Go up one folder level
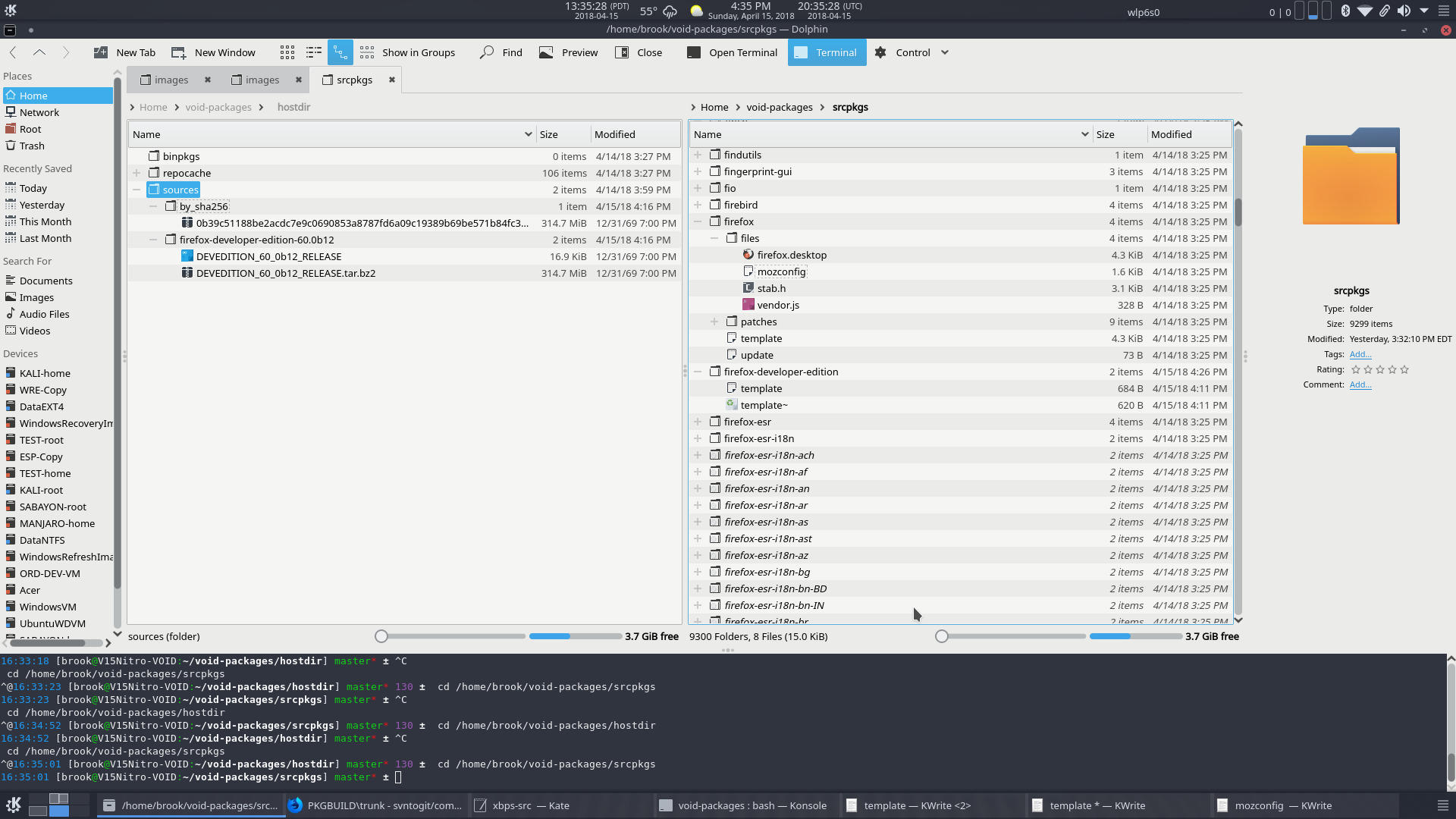The width and height of the screenshot is (1456, 819). click(39, 52)
